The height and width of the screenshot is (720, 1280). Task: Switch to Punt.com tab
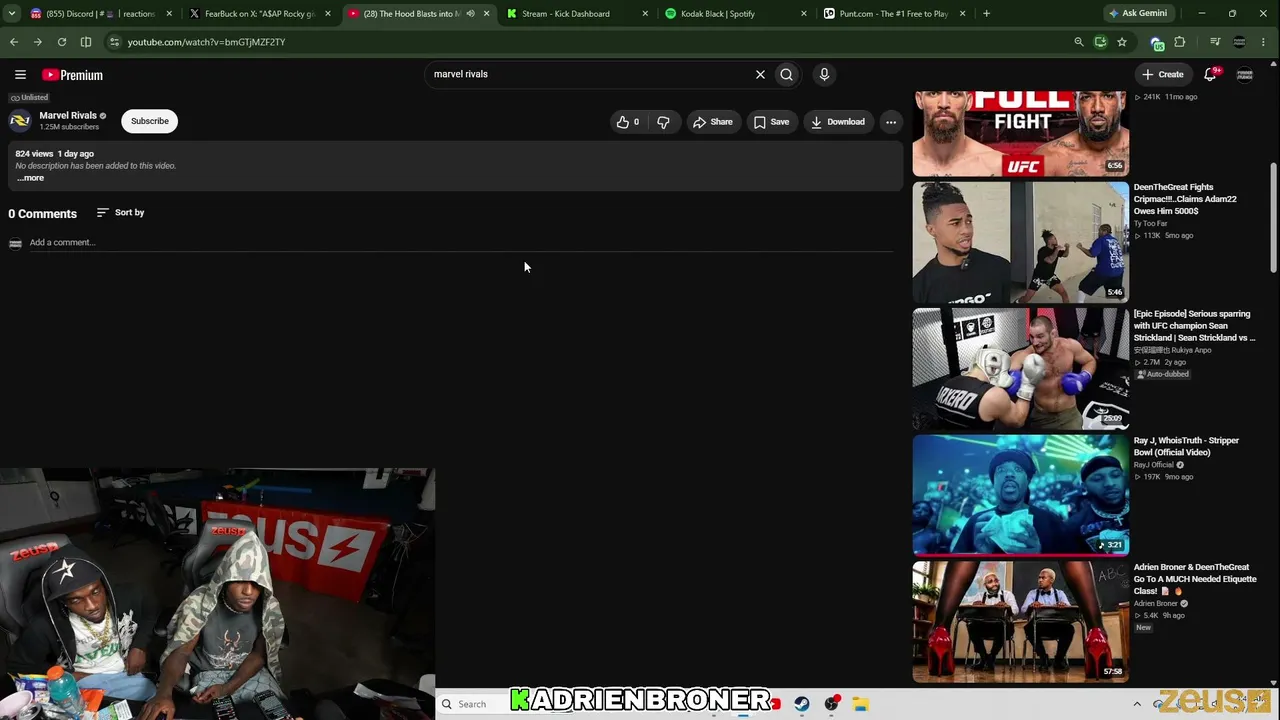894,14
